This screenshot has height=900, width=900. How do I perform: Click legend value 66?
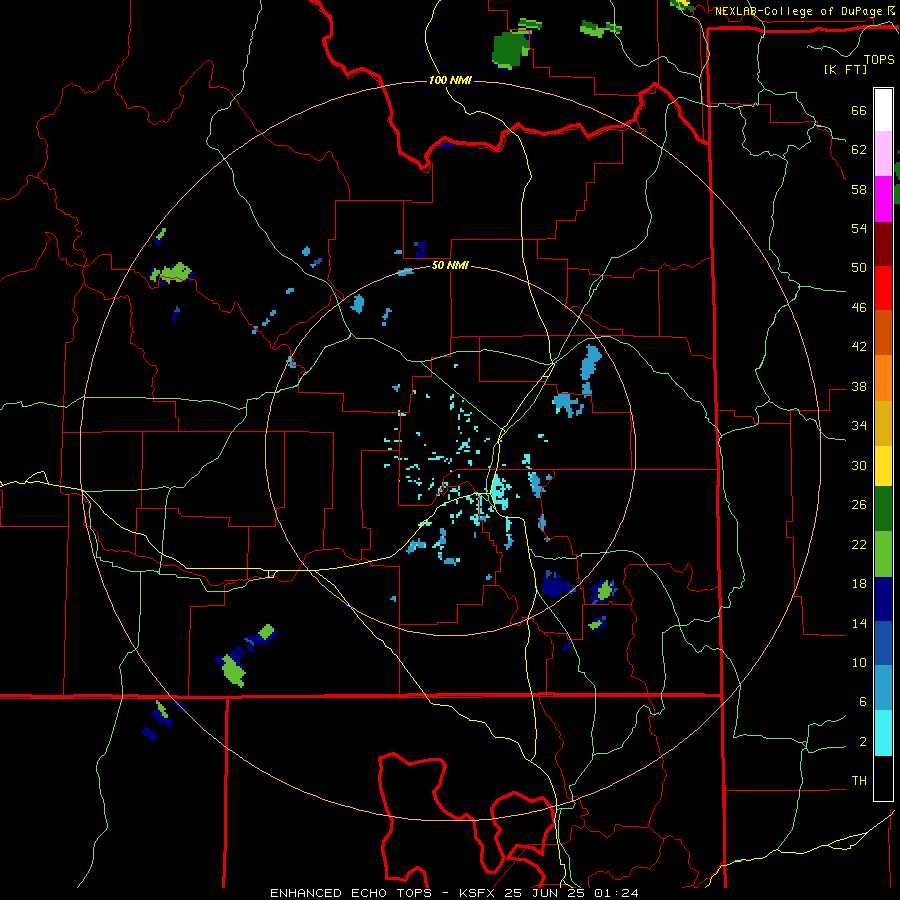[859, 111]
